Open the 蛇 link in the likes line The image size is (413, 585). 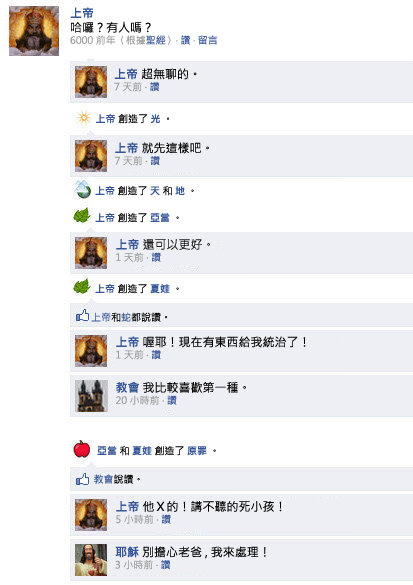(x=126, y=317)
